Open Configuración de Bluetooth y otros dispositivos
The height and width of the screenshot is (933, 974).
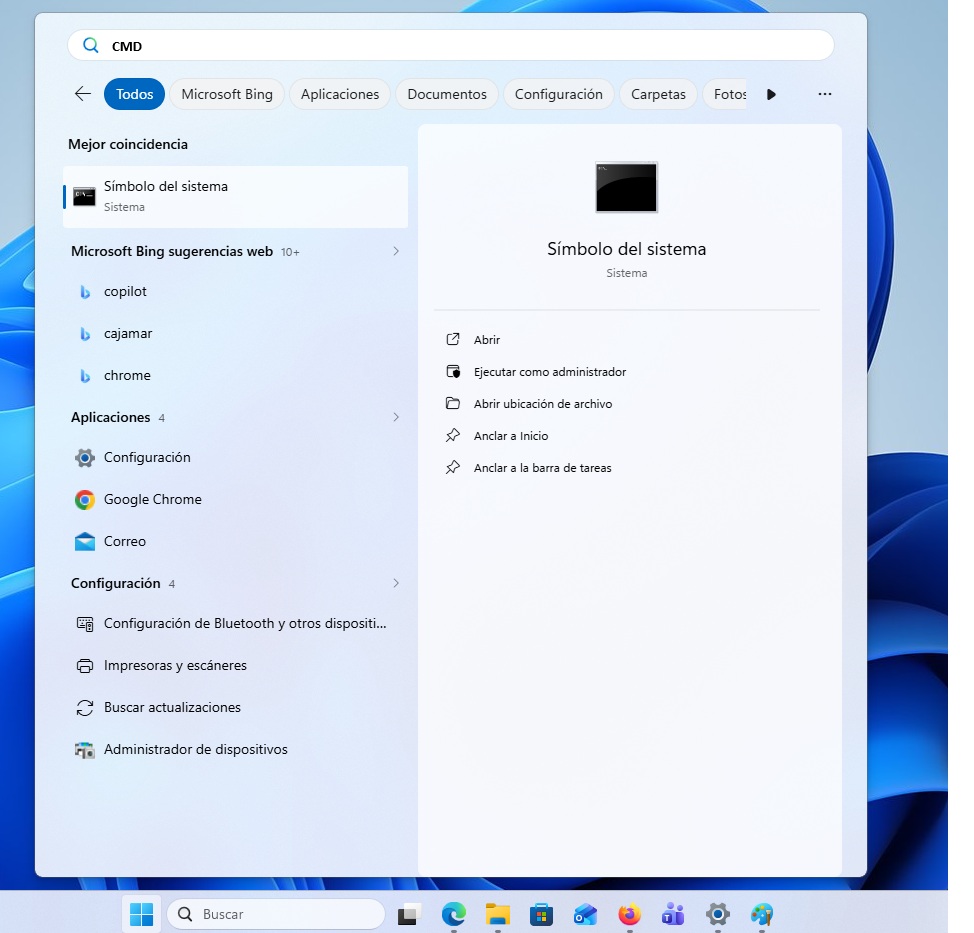point(235,624)
